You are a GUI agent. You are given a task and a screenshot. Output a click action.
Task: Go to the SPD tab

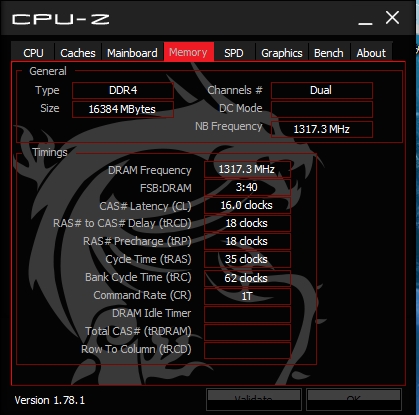[234, 52]
